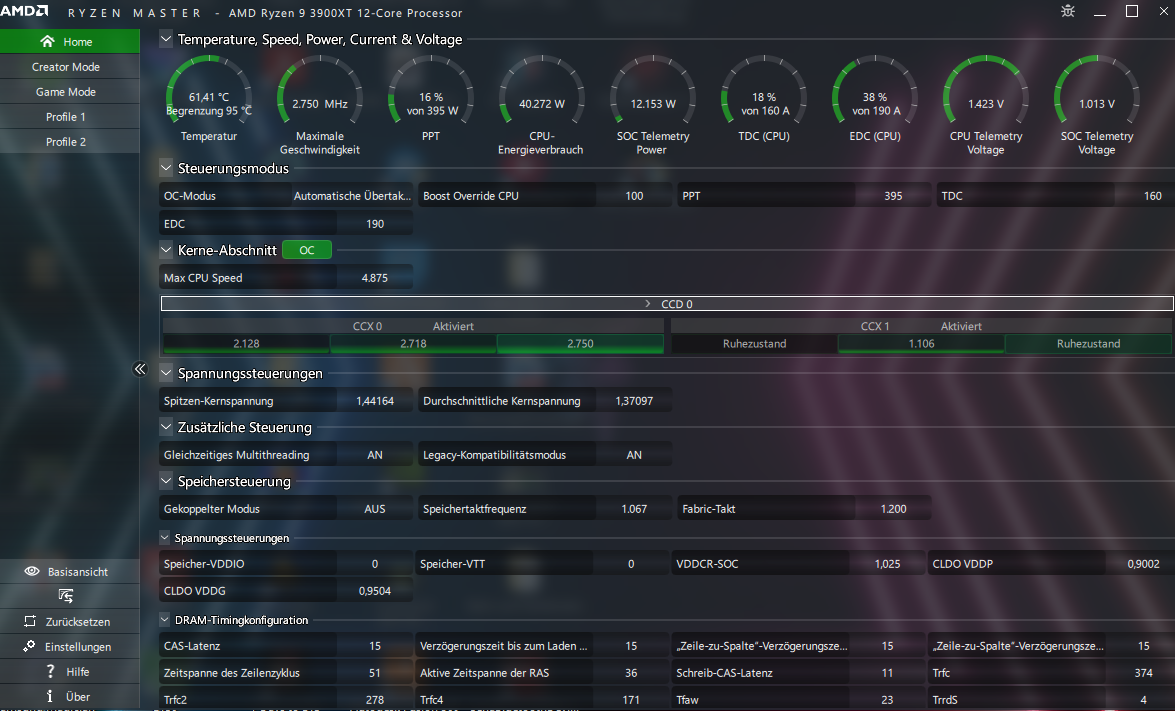Image resolution: width=1175 pixels, height=711 pixels.
Task: Click Fabric-Takt value 1.200
Action: [893, 509]
